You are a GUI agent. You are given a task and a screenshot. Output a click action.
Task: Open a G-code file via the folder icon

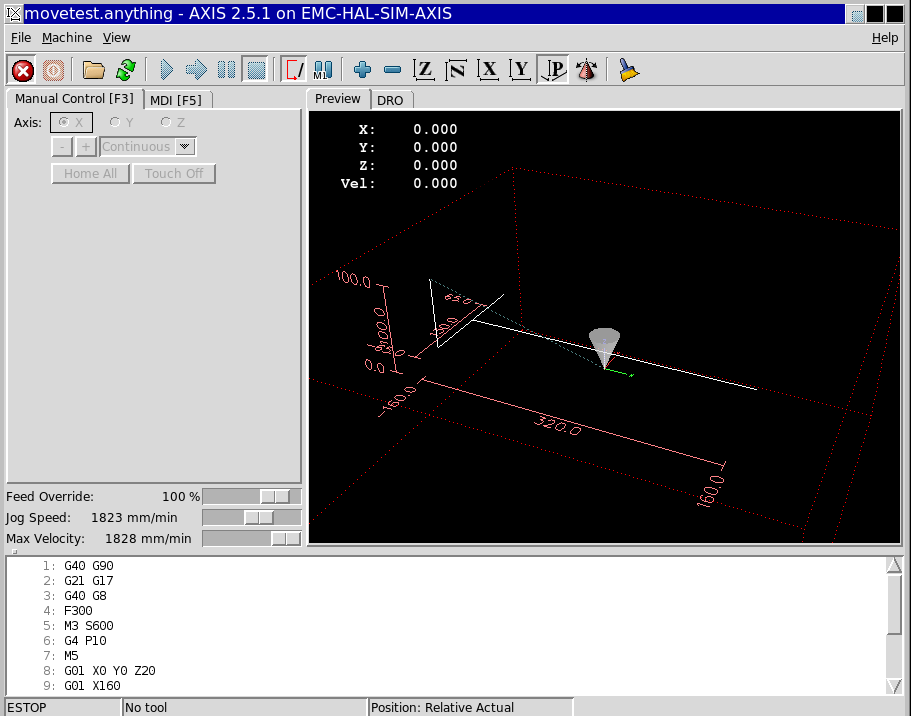(94, 70)
